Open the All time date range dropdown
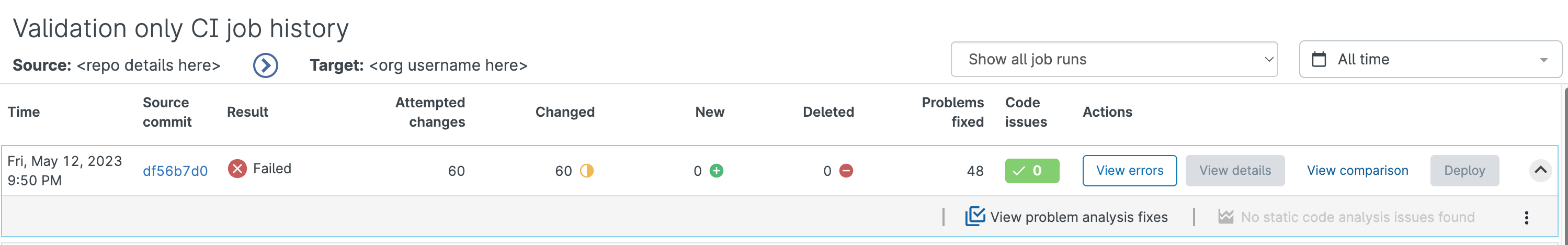This screenshot has height=245, width=1568. click(x=1430, y=59)
